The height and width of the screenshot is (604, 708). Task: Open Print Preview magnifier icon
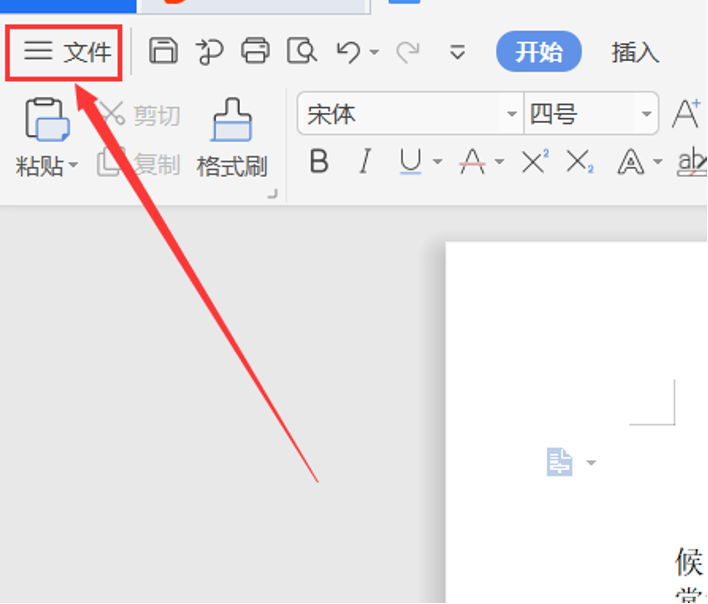(302, 51)
